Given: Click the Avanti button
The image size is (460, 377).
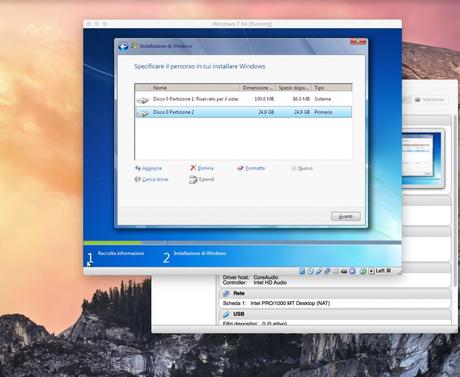Looking at the screenshot, I should (346, 216).
